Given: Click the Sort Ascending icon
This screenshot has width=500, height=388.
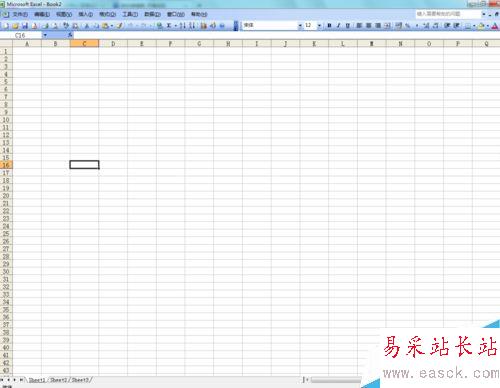Looking at the screenshot, I should (x=183, y=26).
